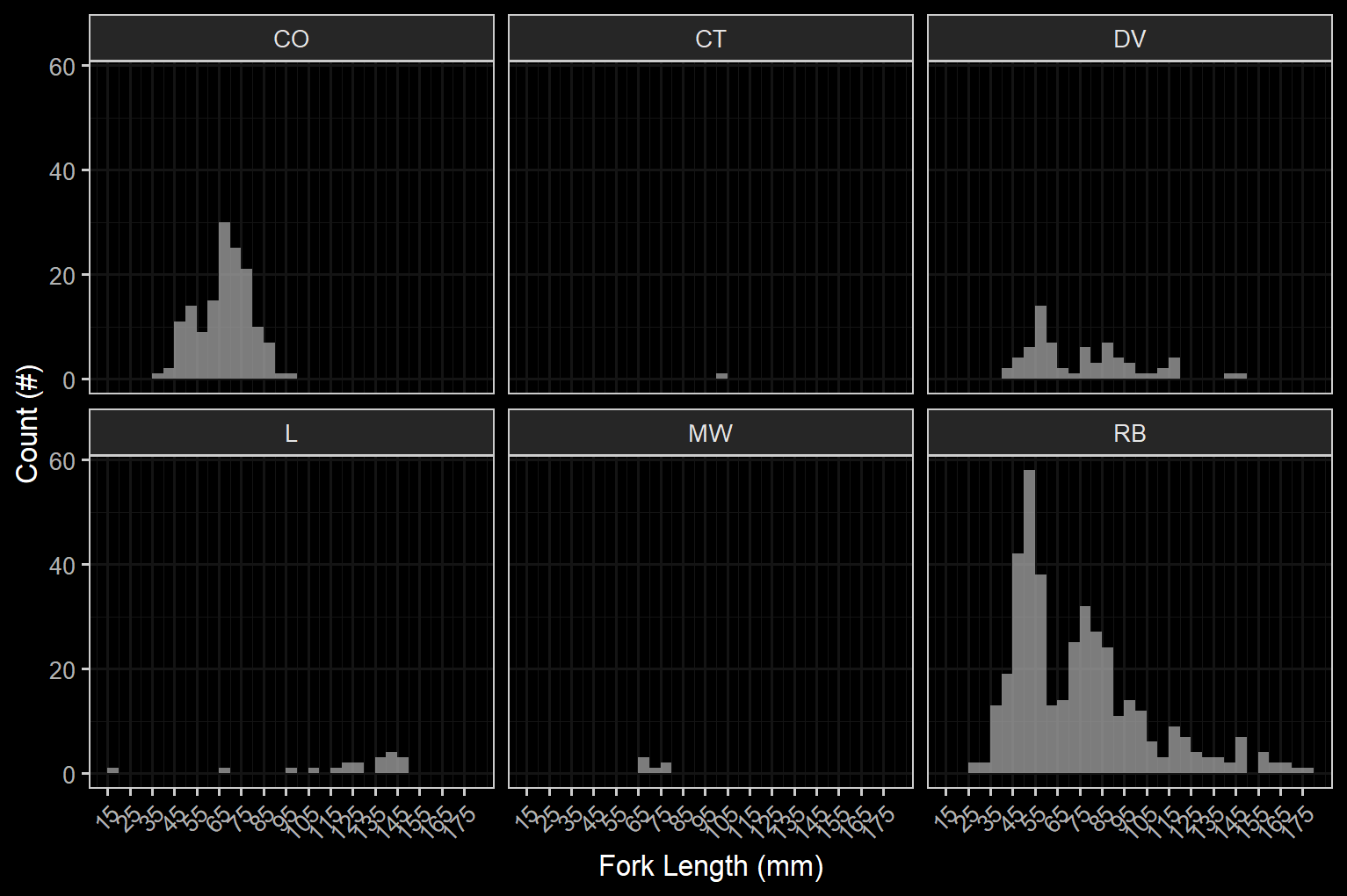Click the CT facet header label
The image size is (1347, 896).
[x=710, y=40]
